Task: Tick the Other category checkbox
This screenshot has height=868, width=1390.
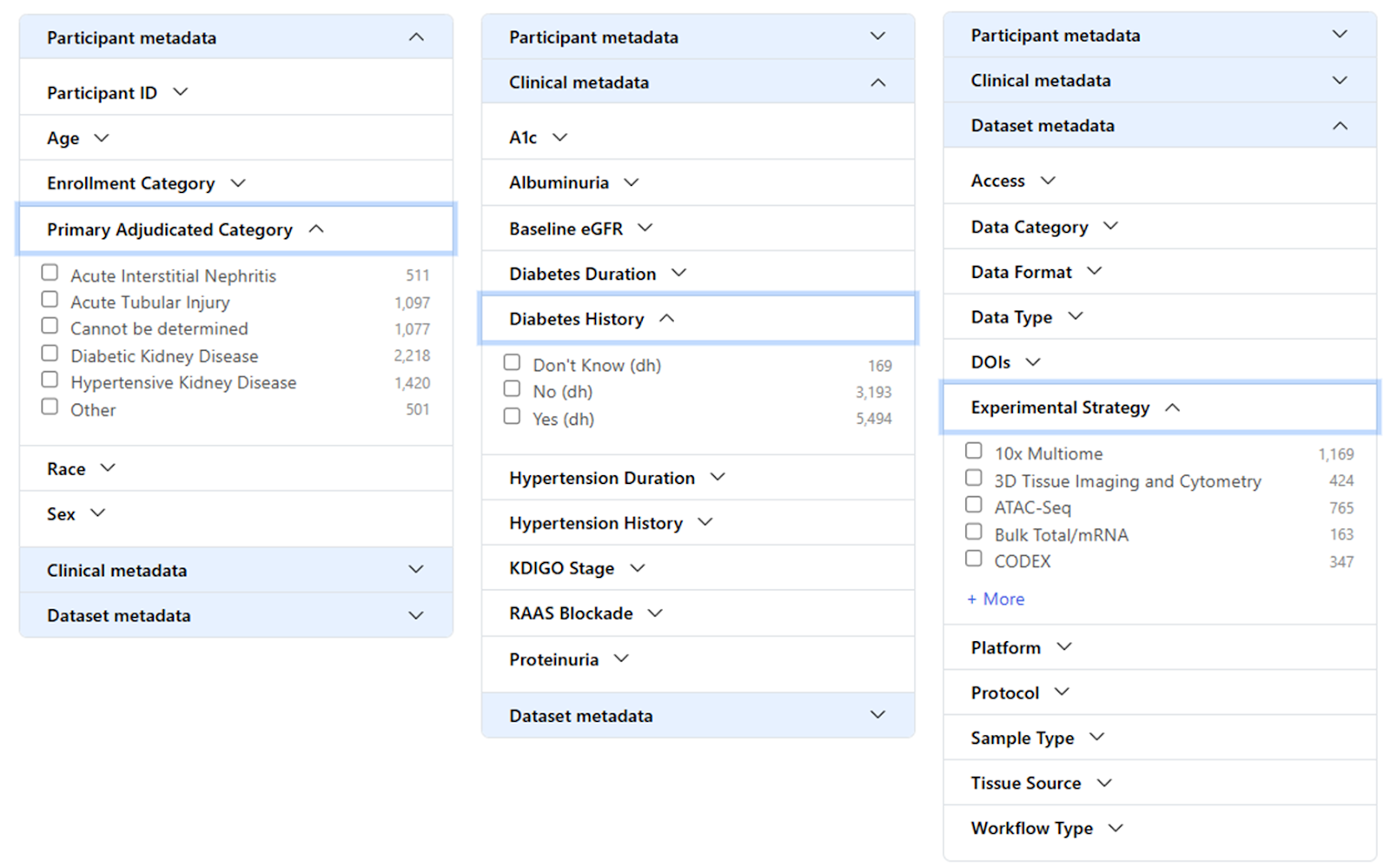Action: (x=50, y=407)
